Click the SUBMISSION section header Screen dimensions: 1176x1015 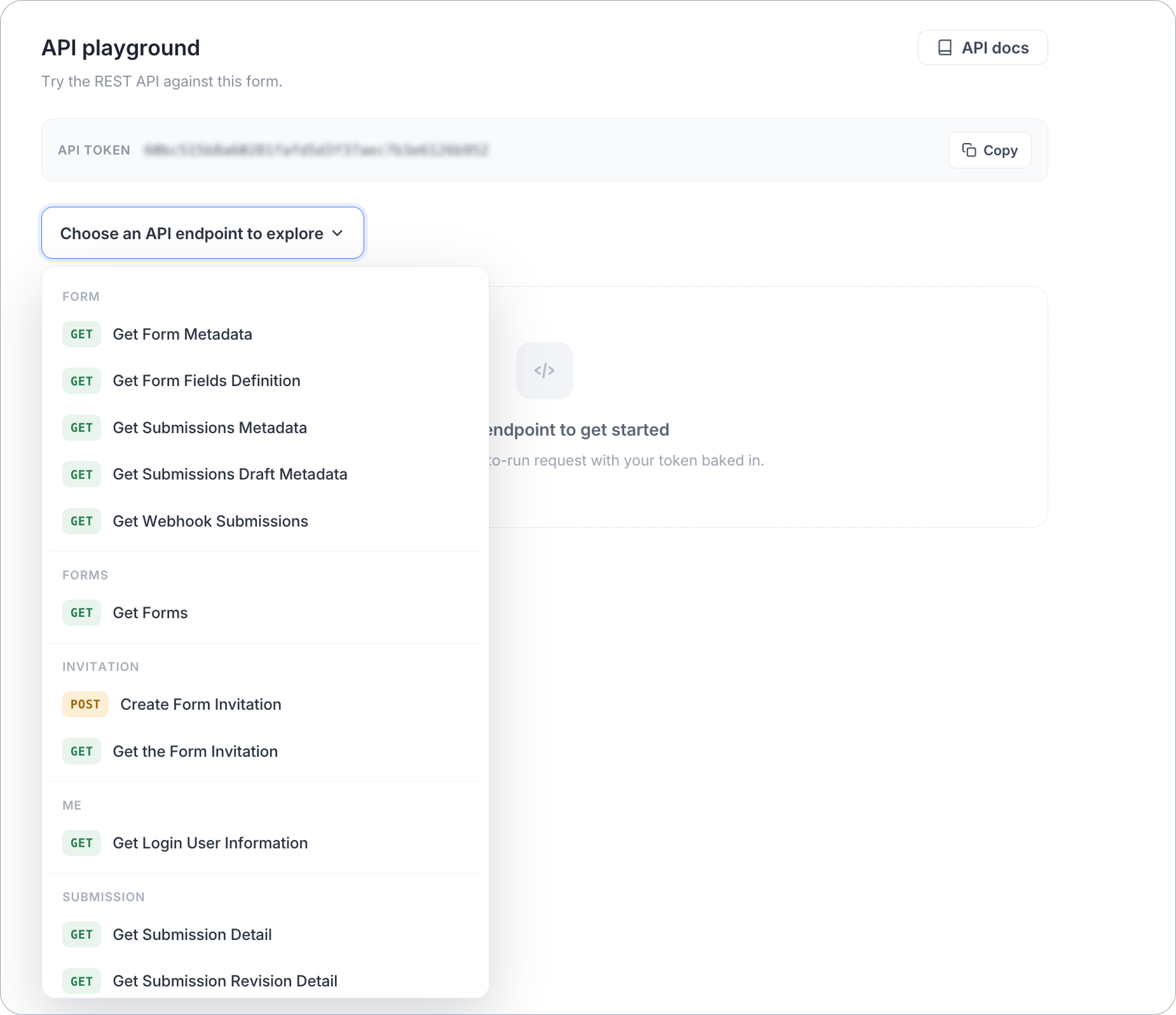click(x=104, y=897)
